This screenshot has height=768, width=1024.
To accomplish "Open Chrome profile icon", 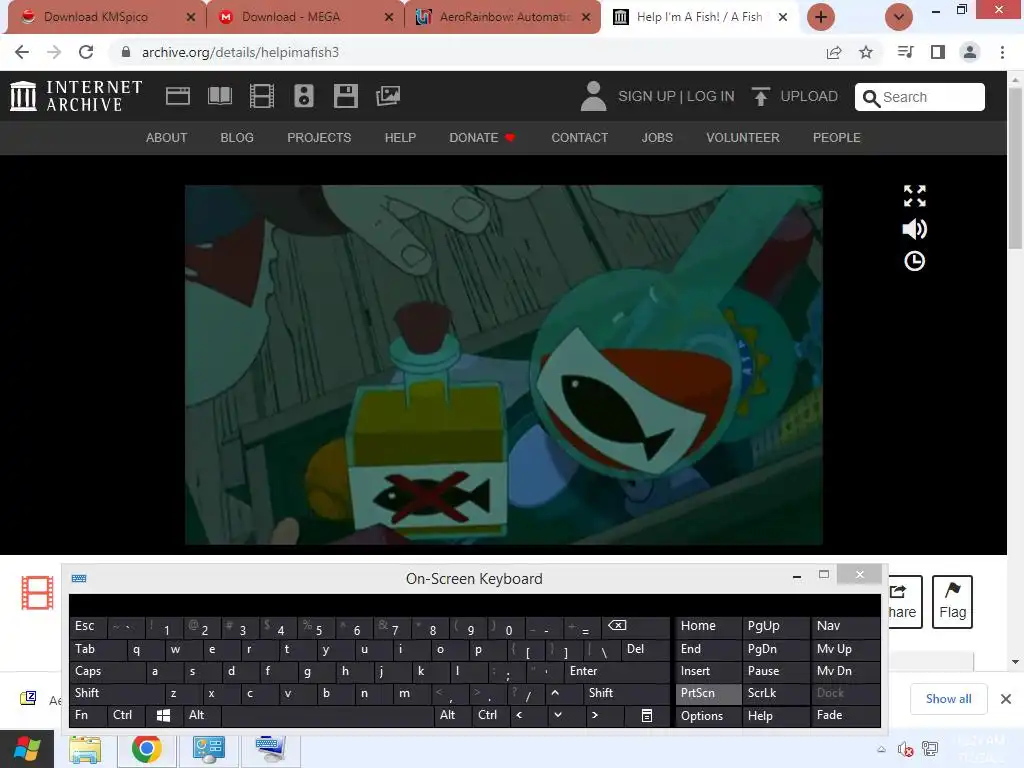I will tap(970, 52).
